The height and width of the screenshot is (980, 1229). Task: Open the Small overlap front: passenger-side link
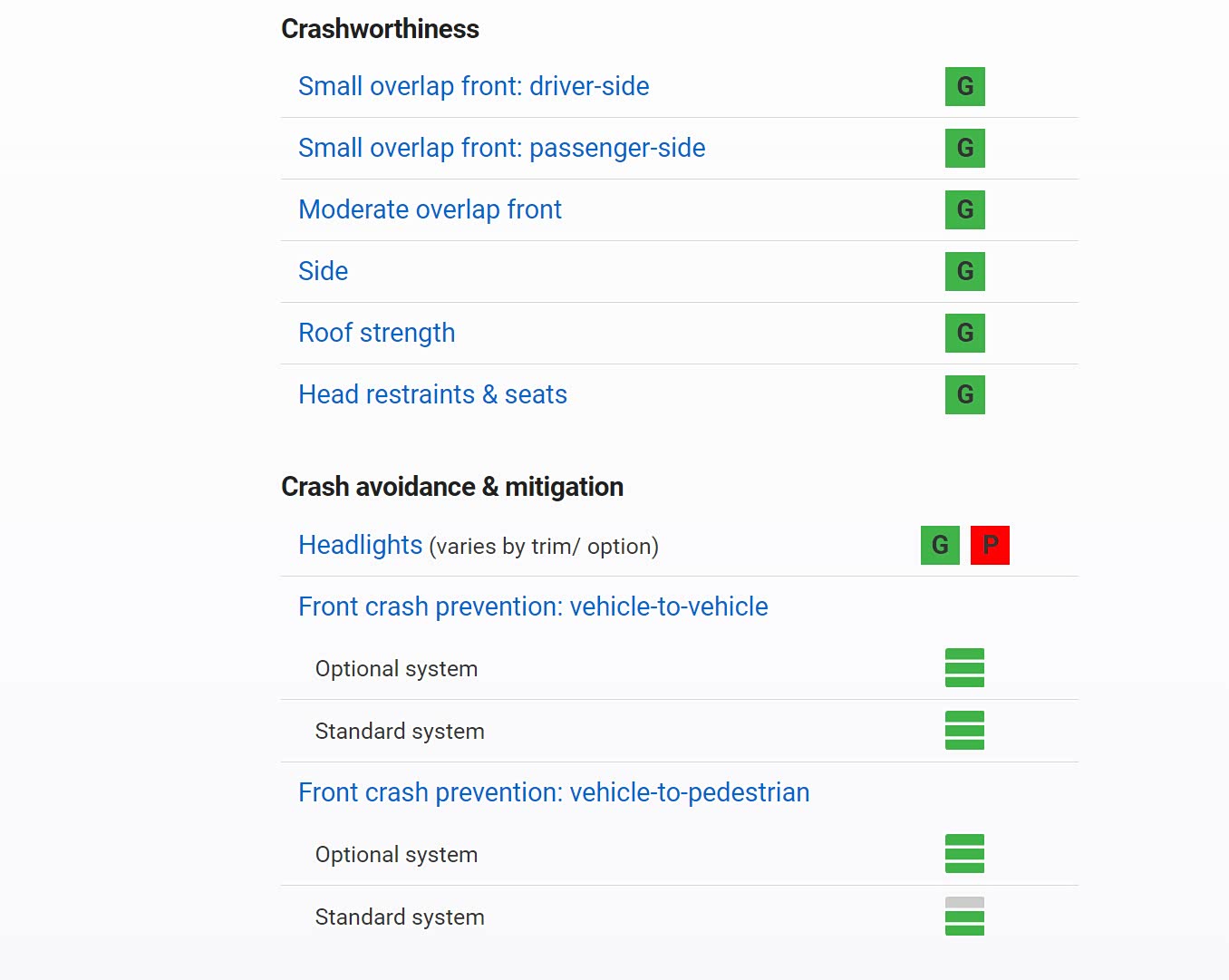tap(501, 149)
